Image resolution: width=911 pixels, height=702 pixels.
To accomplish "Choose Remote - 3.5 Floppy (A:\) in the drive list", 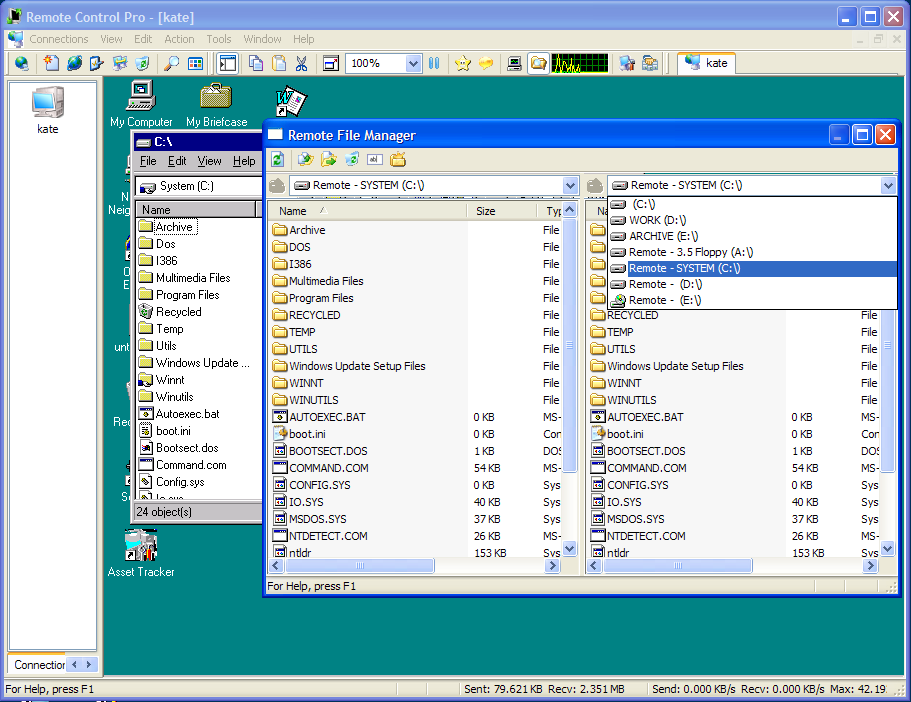I will tap(752, 252).
